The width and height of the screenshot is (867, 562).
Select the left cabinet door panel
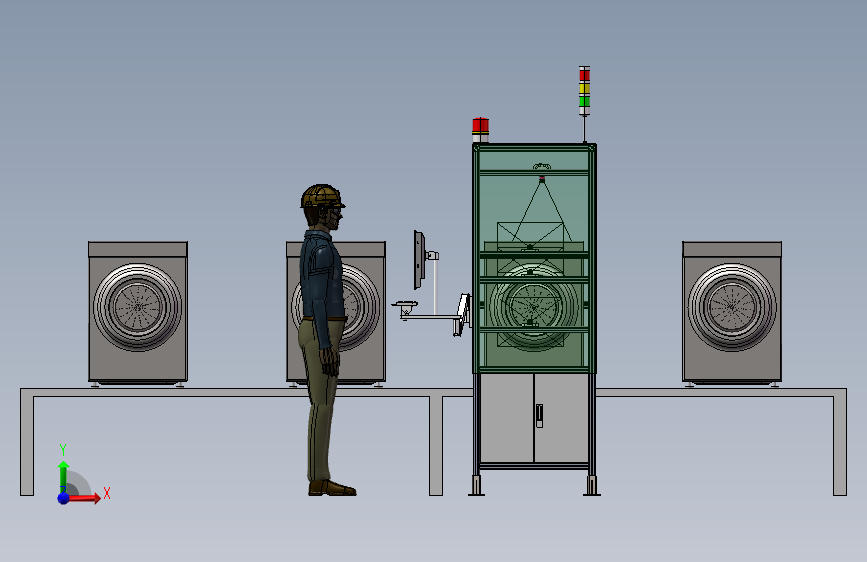(x=506, y=418)
